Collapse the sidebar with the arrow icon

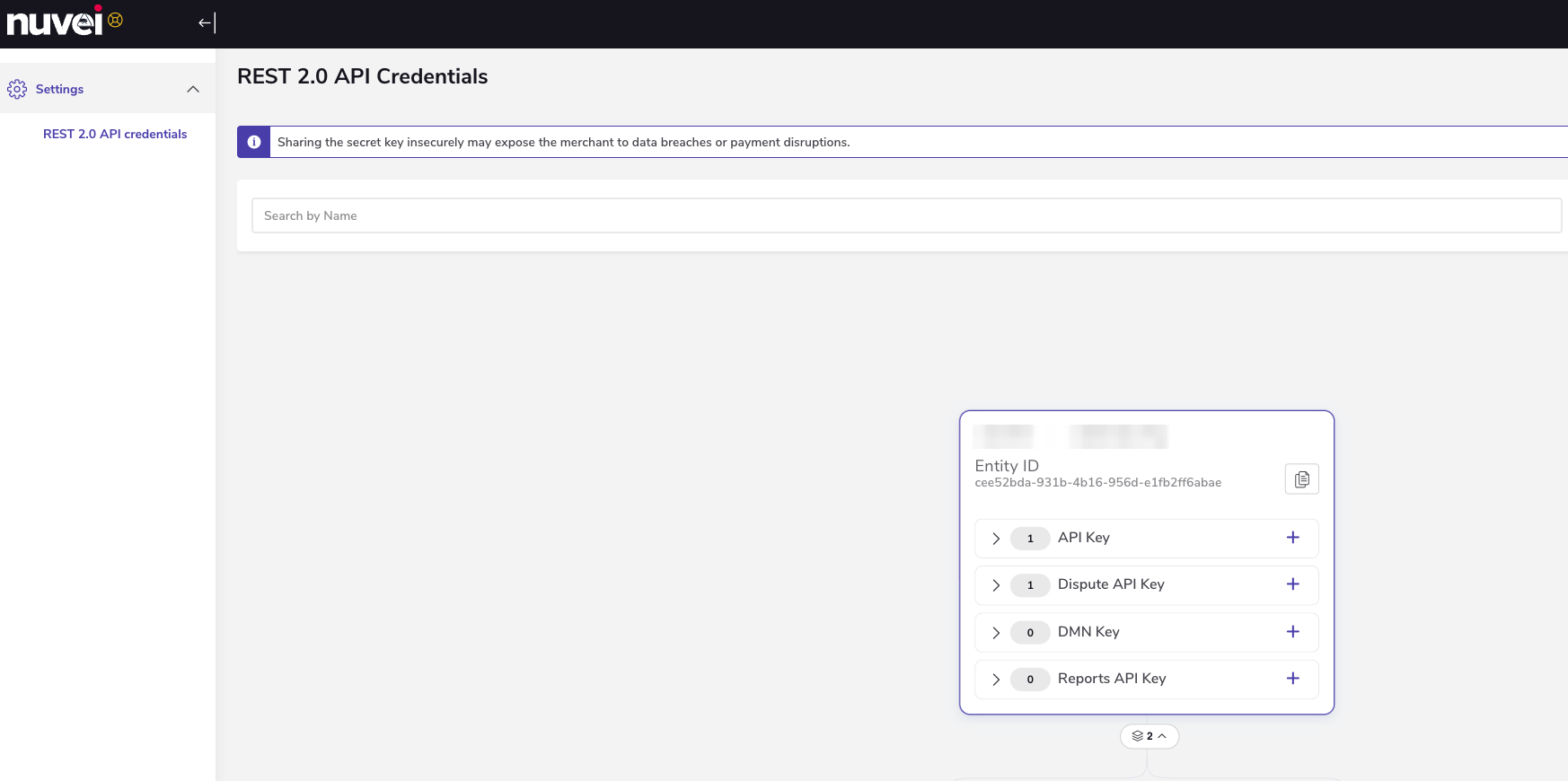coord(207,22)
